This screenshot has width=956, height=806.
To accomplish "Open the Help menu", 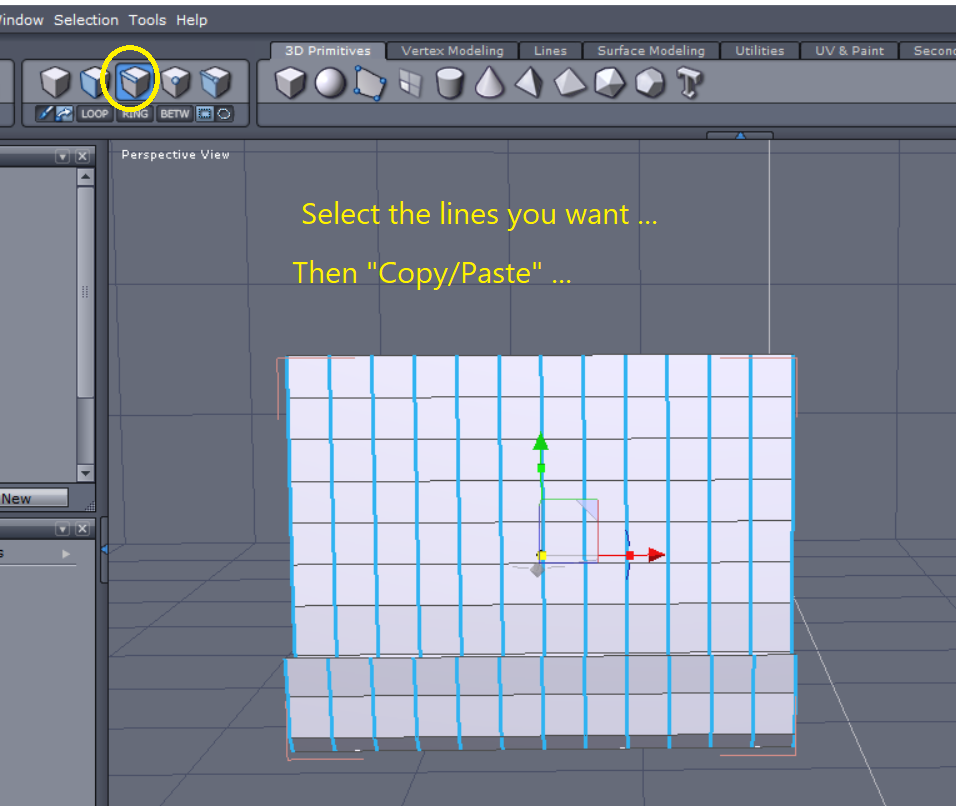I will point(191,20).
